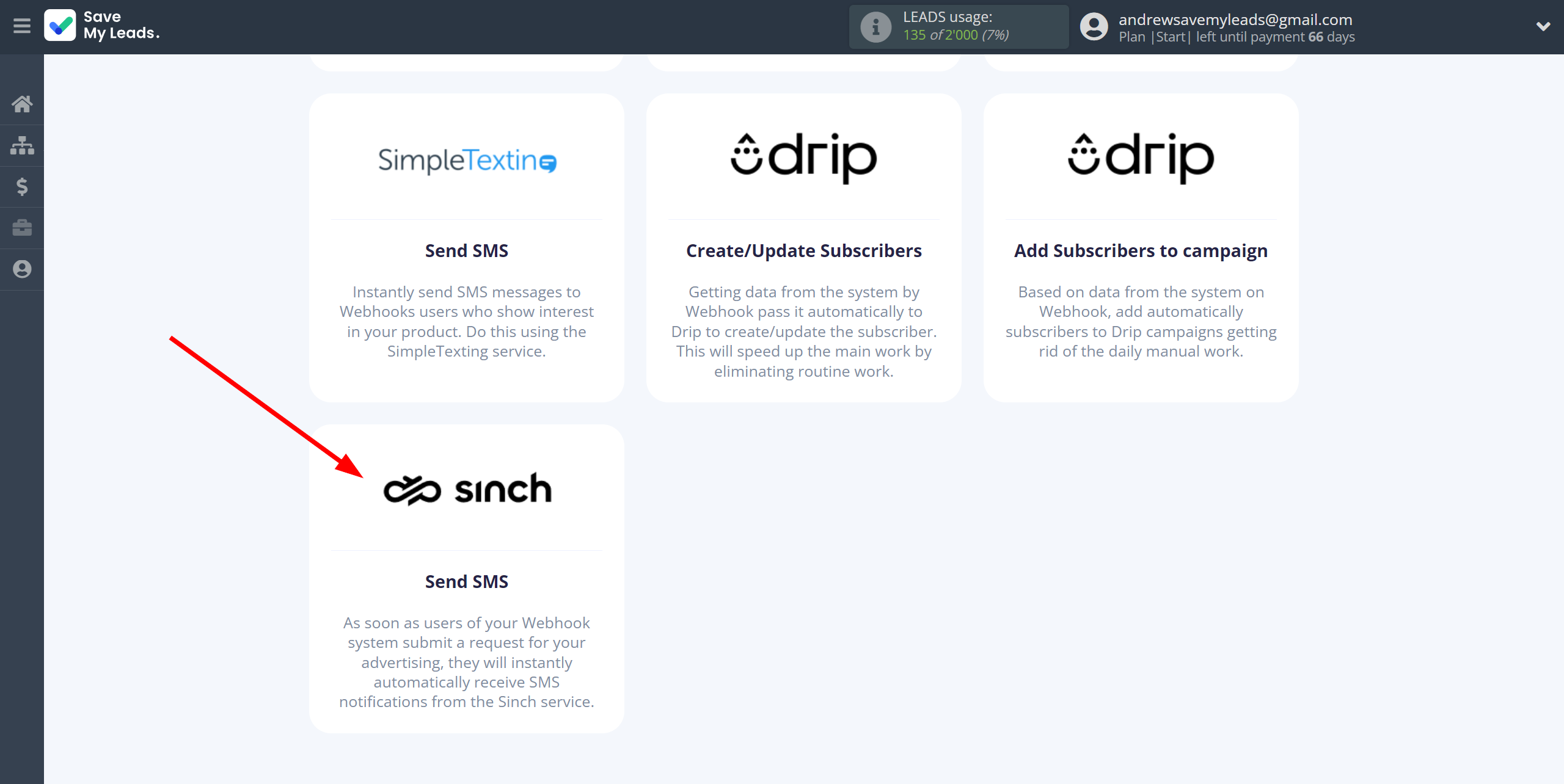Open the briefcase services icon
This screenshot has width=1564, height=784.
[22, 228]
